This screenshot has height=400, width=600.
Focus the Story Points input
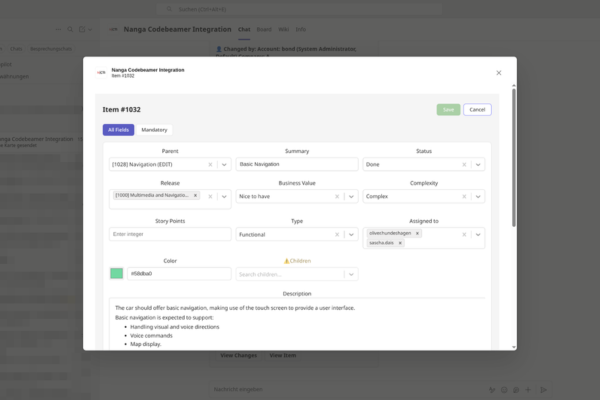(x=170, y=234)
